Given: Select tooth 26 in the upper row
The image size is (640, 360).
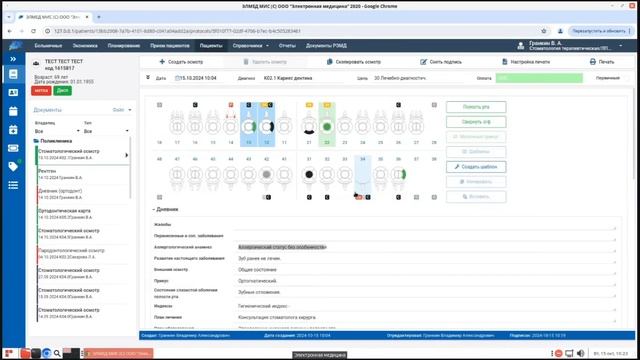Looking at the screenshot, I should 398,126.
